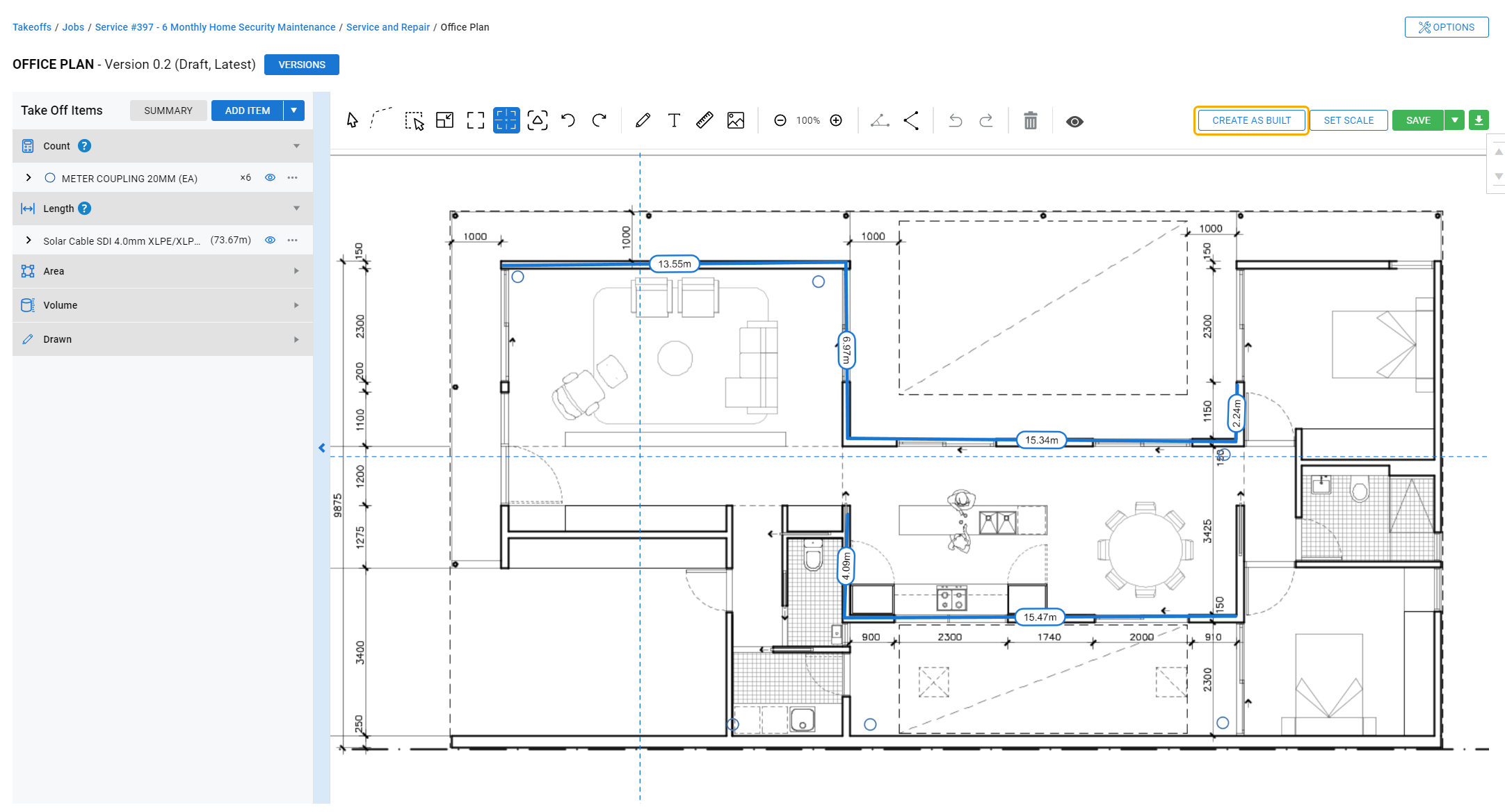Open the Versions button
The image size is (1505, 812).
point(302,65)
